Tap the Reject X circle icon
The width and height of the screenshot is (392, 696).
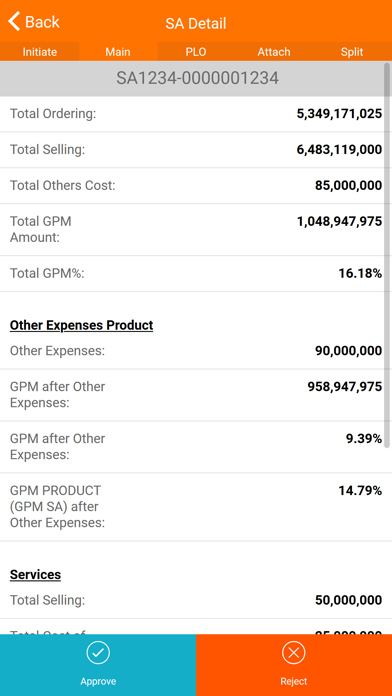pyautogui.click(x=293, y=652)
